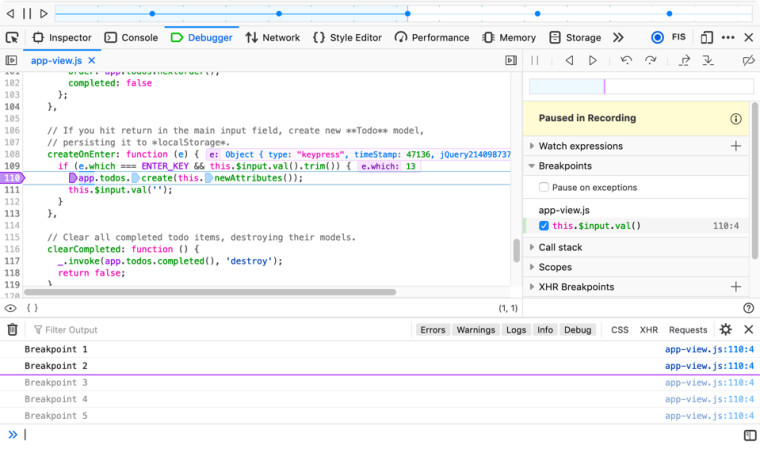
Task: Expand the Call stack section
Action: pyautogui.click(x=560, y=247)
